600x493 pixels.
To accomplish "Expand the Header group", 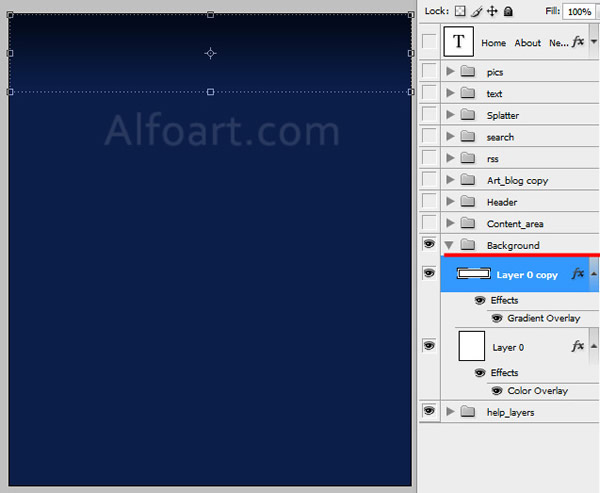I will point(450,201).
